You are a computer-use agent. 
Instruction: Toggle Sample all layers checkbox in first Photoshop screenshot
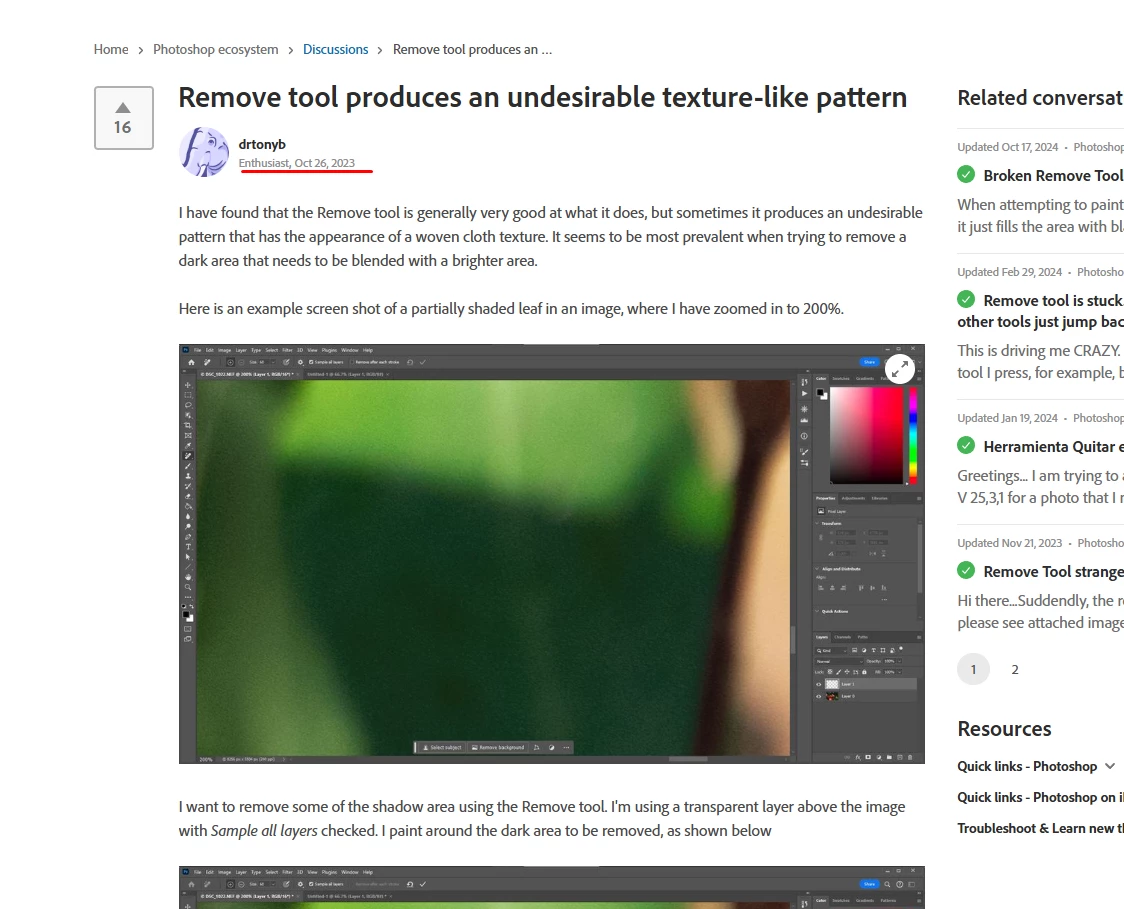point(311,362)
